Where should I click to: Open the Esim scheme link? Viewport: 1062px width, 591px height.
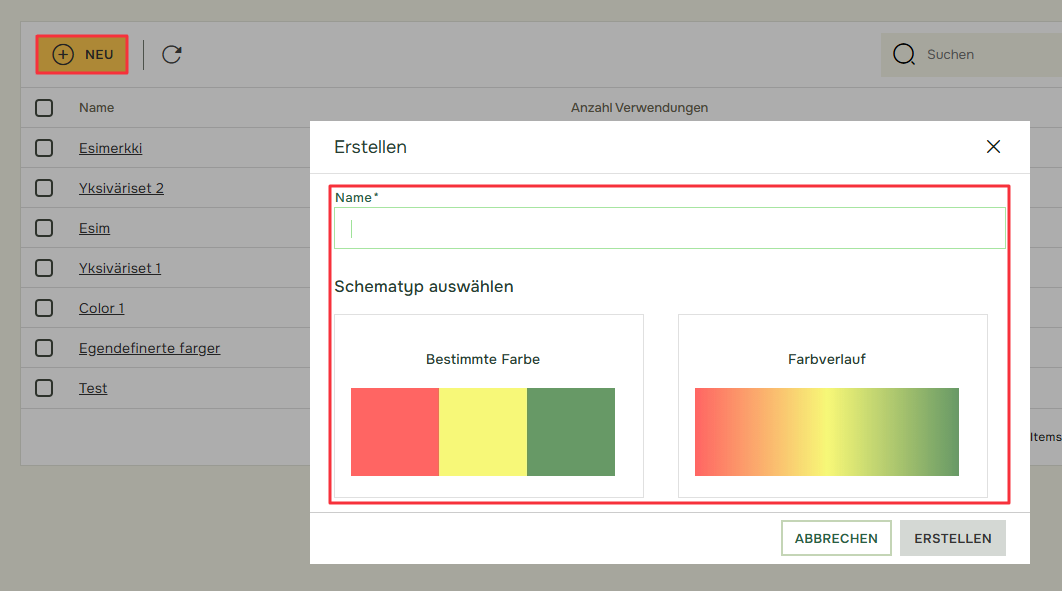pyautogui.click(x=94, y=228)
